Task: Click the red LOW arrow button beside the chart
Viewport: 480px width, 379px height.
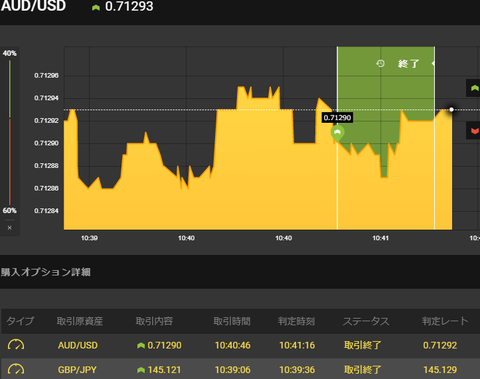Action: 473,130
